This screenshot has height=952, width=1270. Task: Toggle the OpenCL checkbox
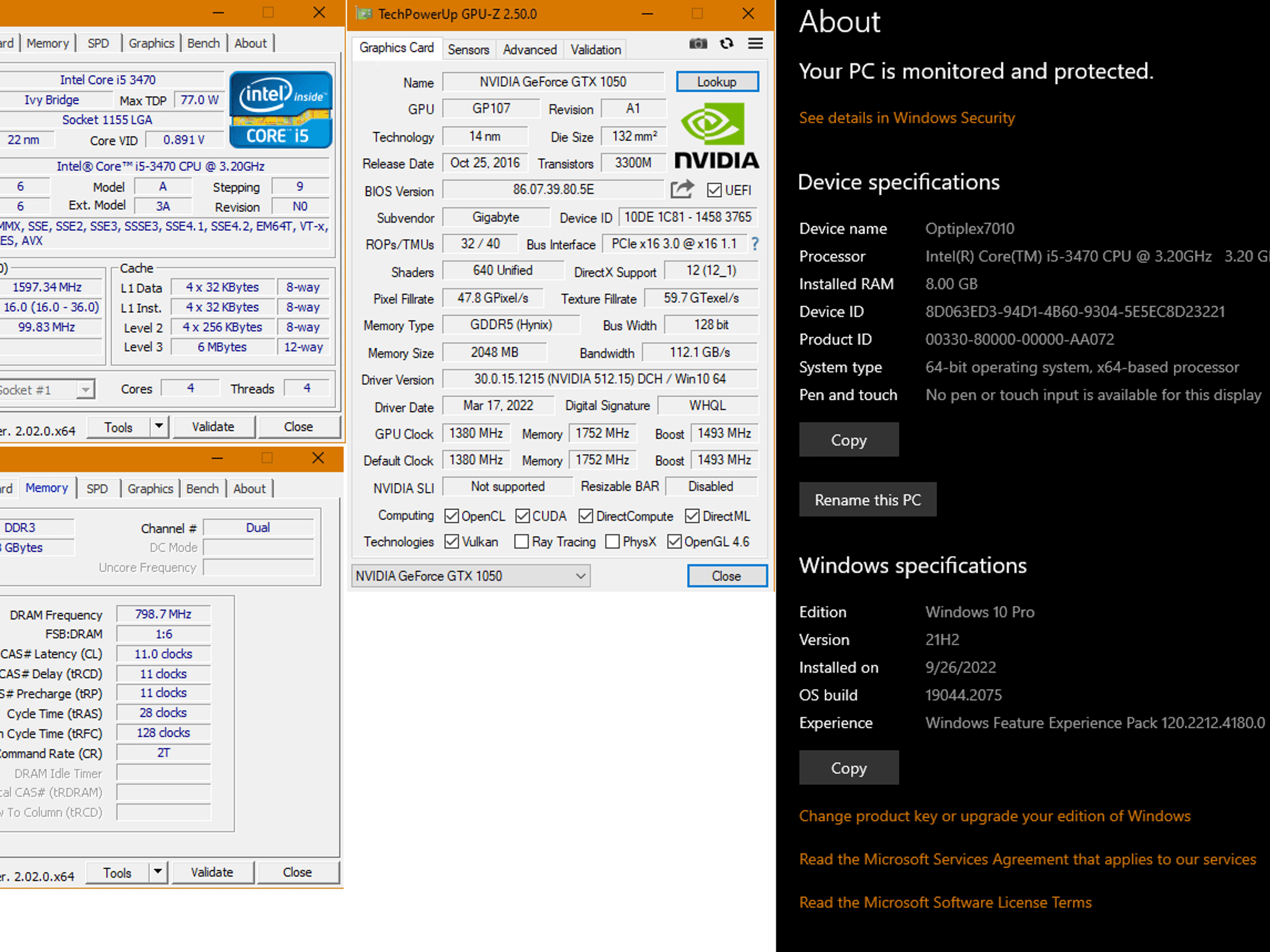click(x=452, y=516)
